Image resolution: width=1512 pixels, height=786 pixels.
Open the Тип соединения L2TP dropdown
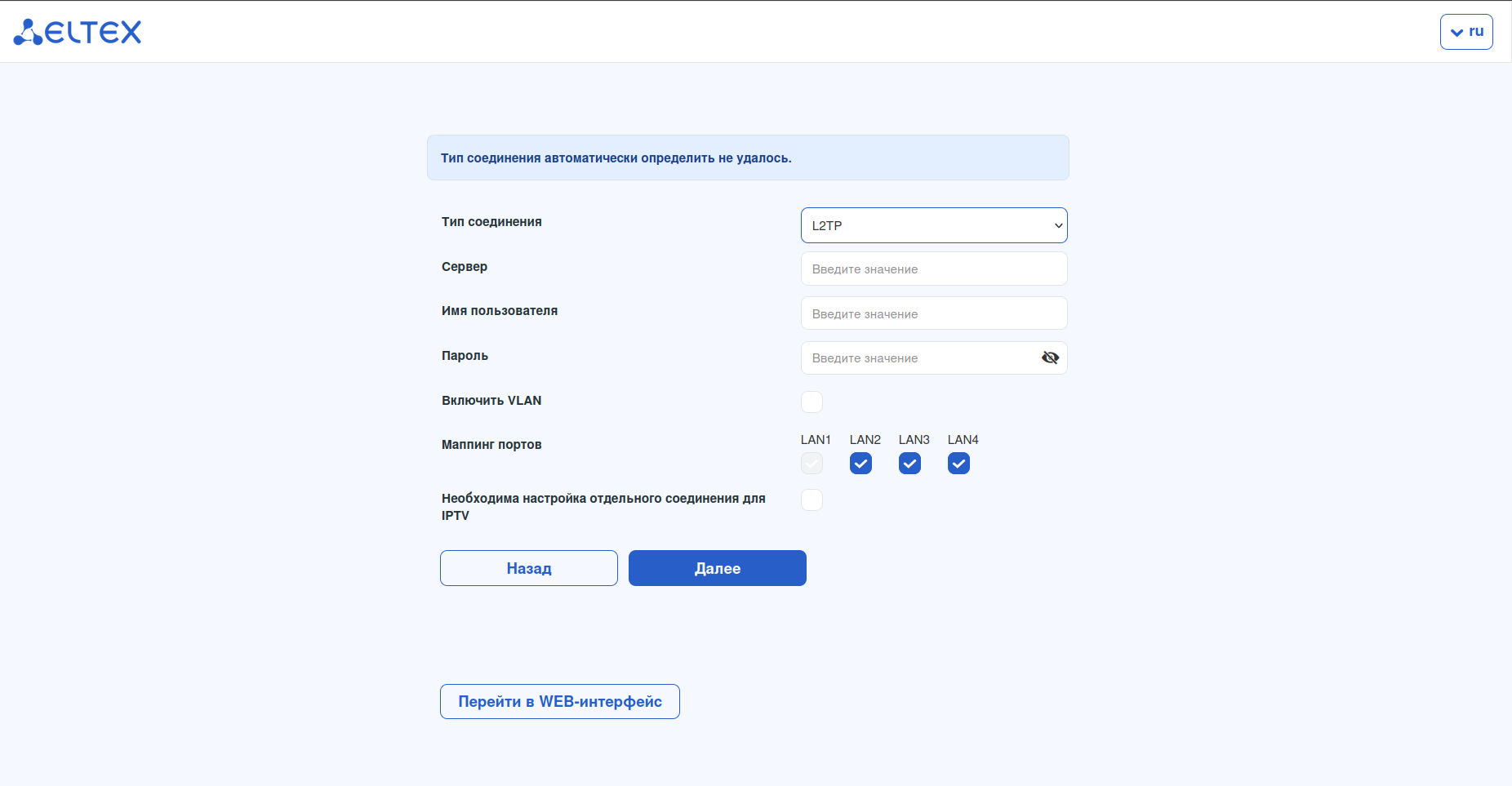(x=934, y=225)
